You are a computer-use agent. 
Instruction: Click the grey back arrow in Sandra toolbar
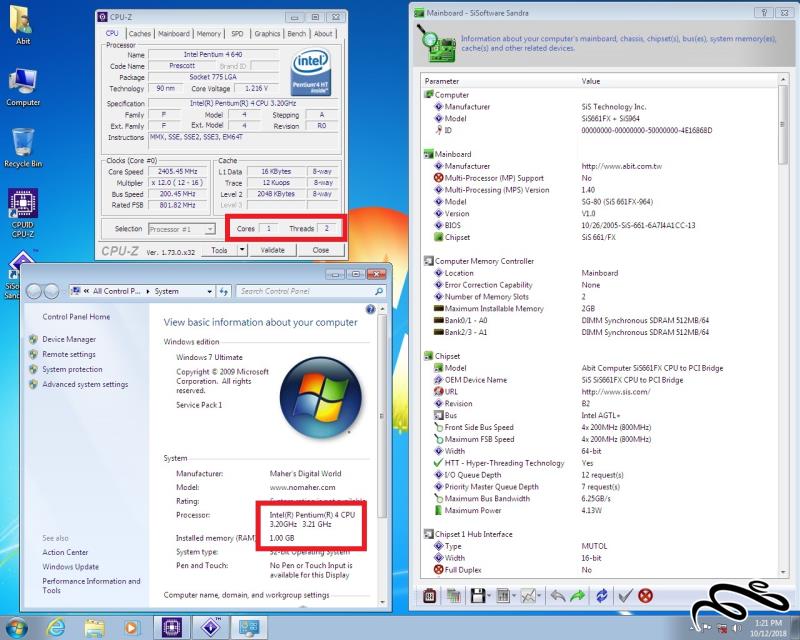tap(558, 596)
